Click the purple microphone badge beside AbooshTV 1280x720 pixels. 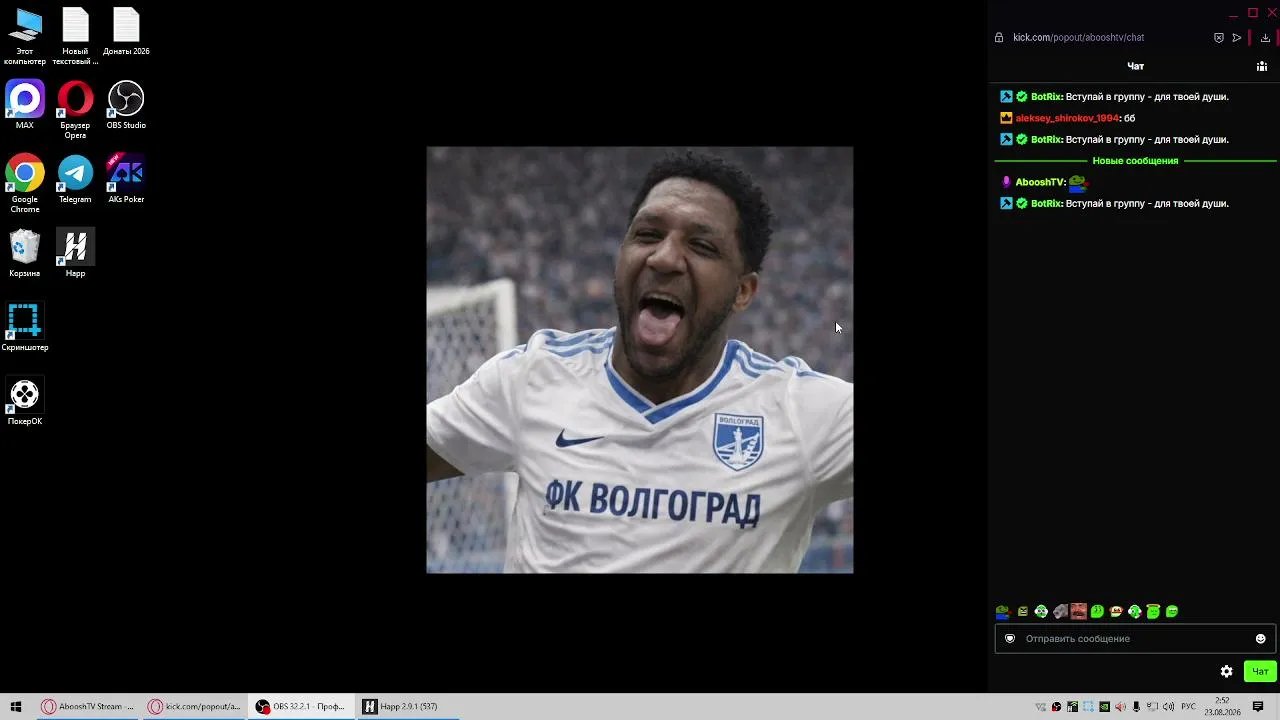(1007, 183)
